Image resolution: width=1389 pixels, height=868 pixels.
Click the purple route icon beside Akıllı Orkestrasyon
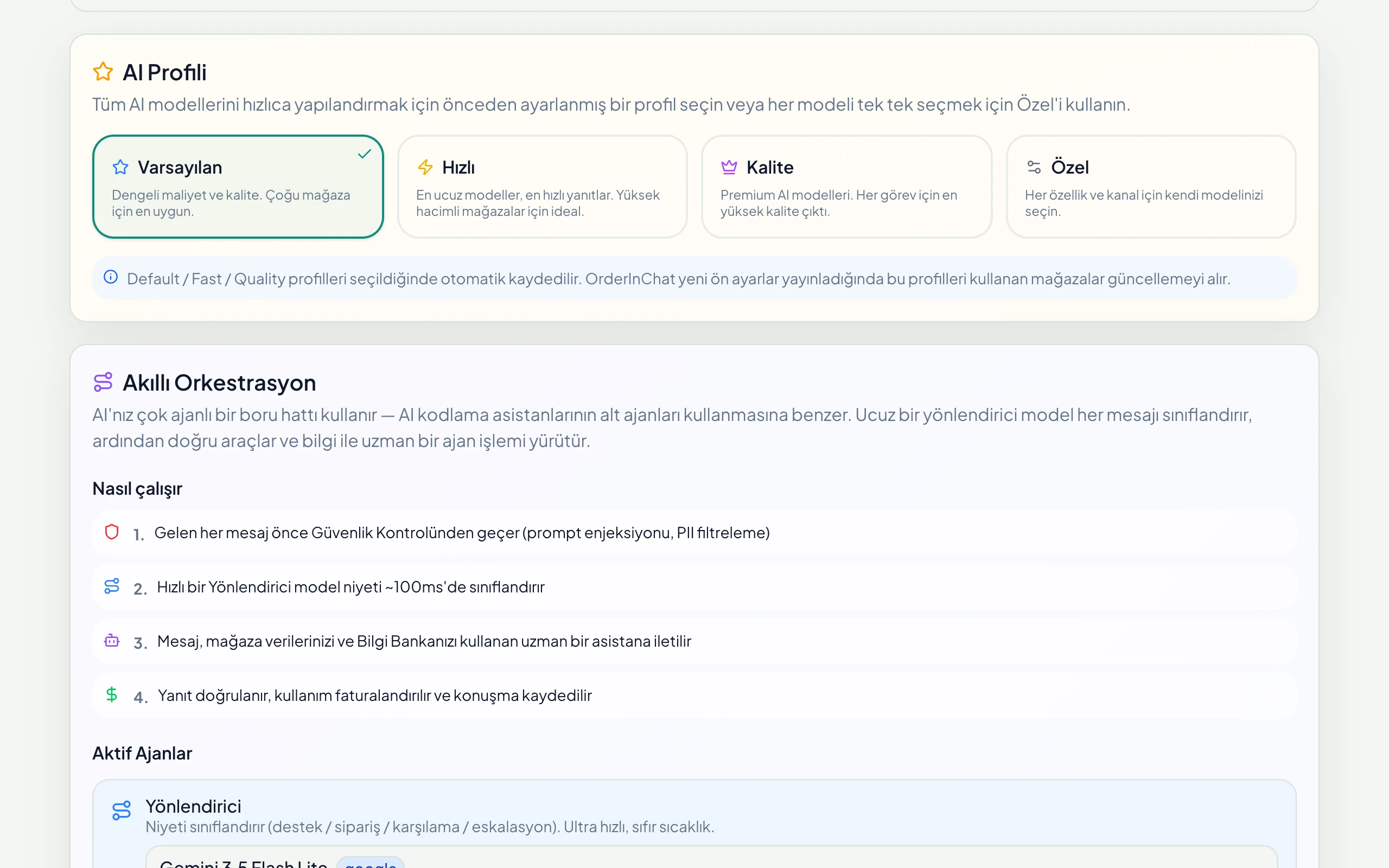tap(103, 382)
